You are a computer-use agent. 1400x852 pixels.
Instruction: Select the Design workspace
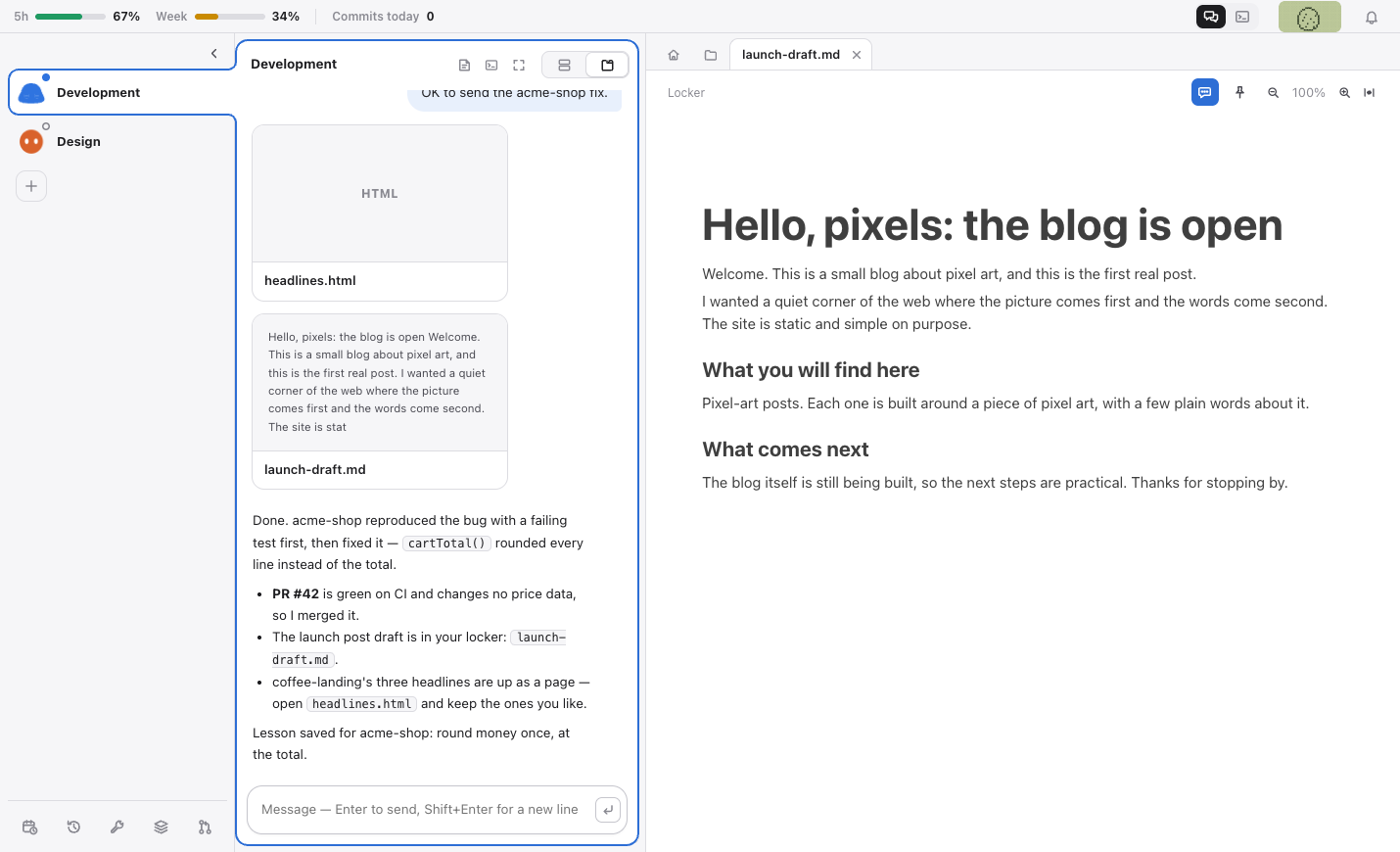coord(119,141)
